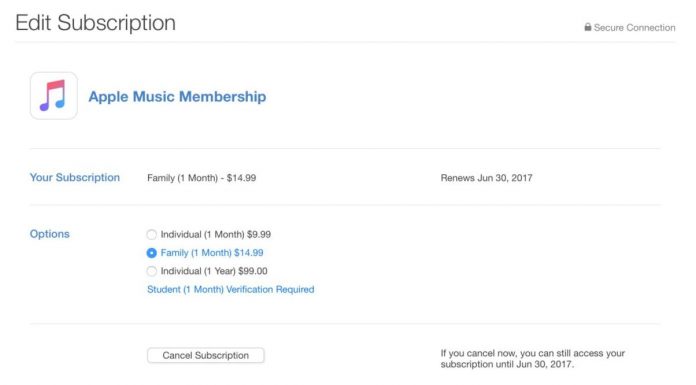Click the $14.99 price in Your Subscription row
Screen dimensions: 696x385
click(241, 178)
